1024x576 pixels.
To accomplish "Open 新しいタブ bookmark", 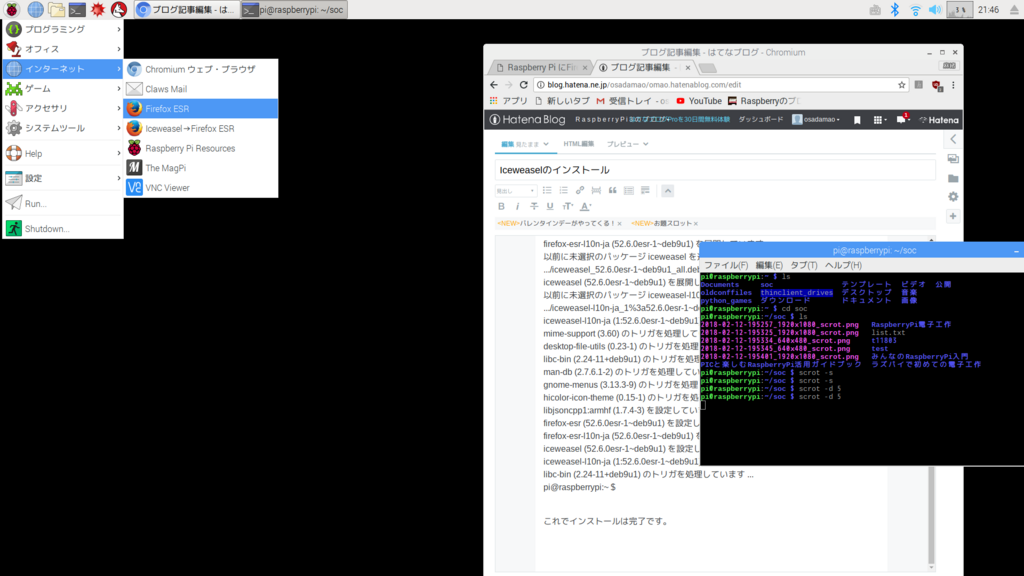I will click(x=562, y=101).
